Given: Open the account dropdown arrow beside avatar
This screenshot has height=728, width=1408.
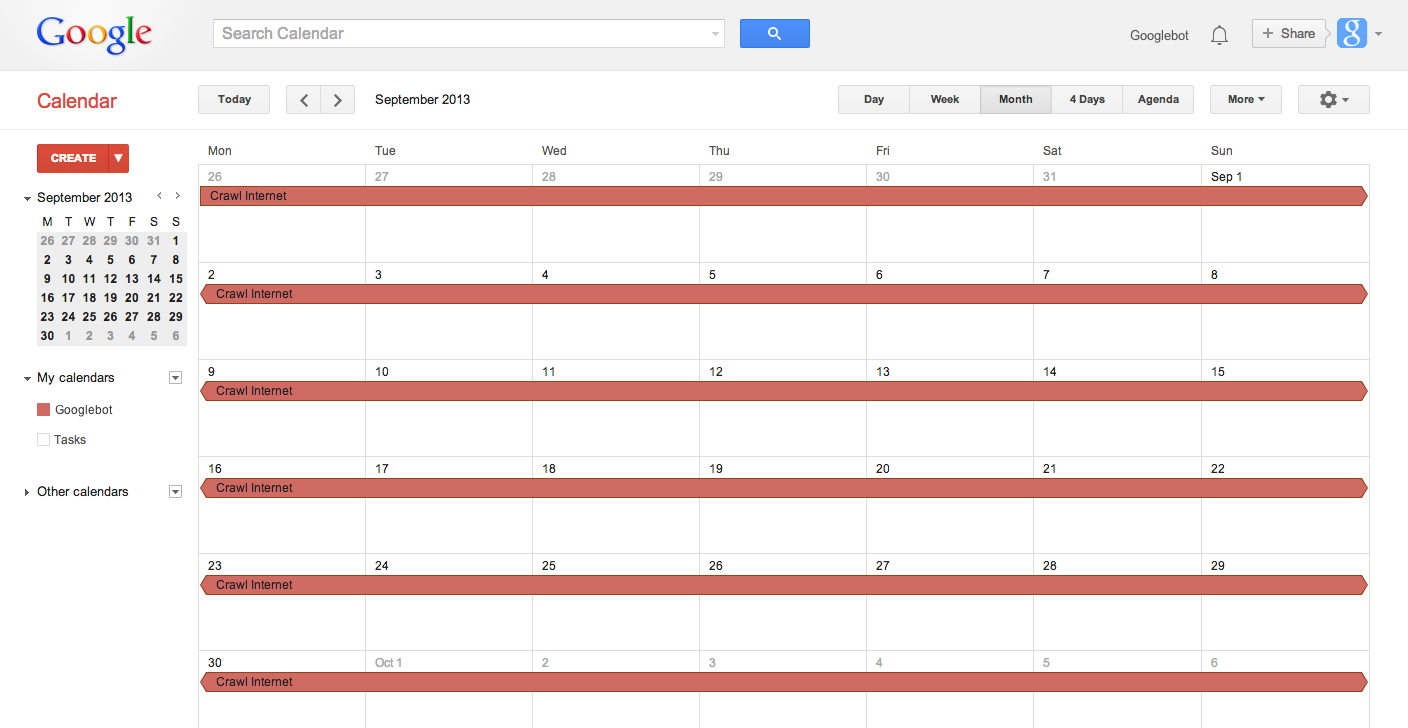Looking at the screenshot, I should pyautogui.click(x=1378, y=34).
